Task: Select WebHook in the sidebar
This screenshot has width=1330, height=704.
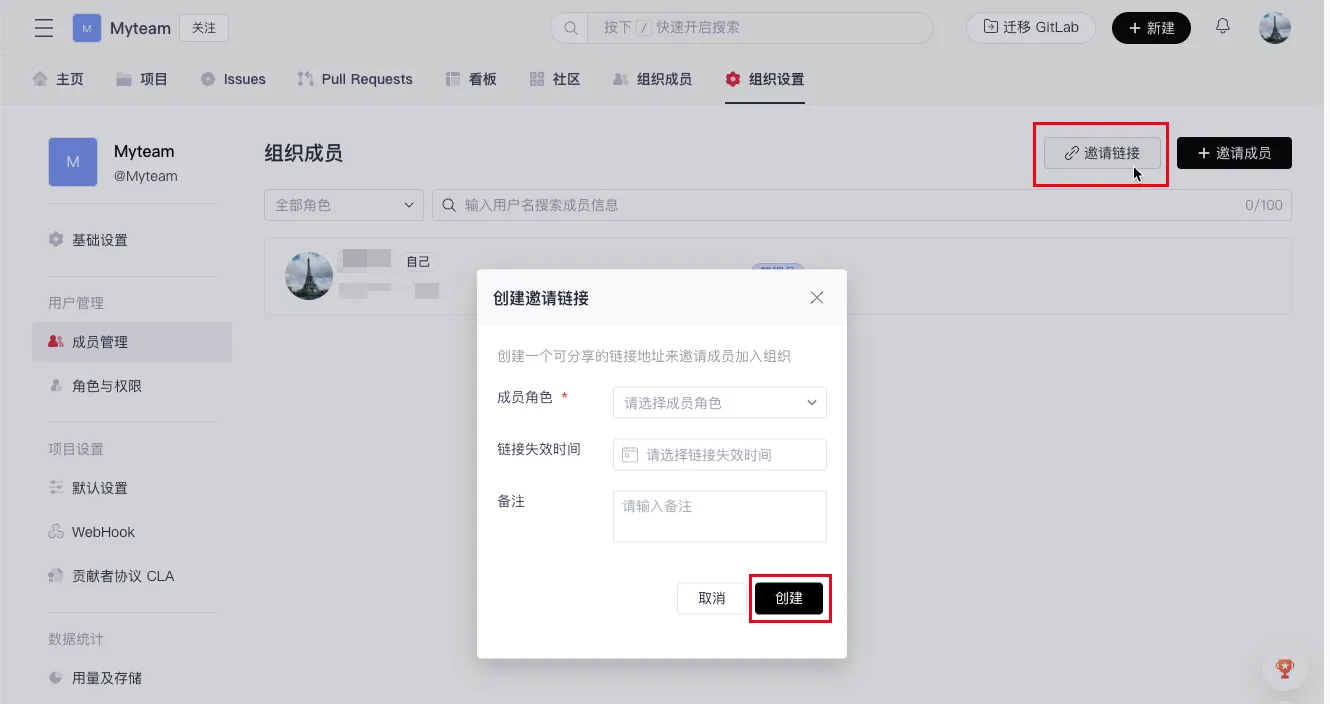Action: [x=102, y=532]
